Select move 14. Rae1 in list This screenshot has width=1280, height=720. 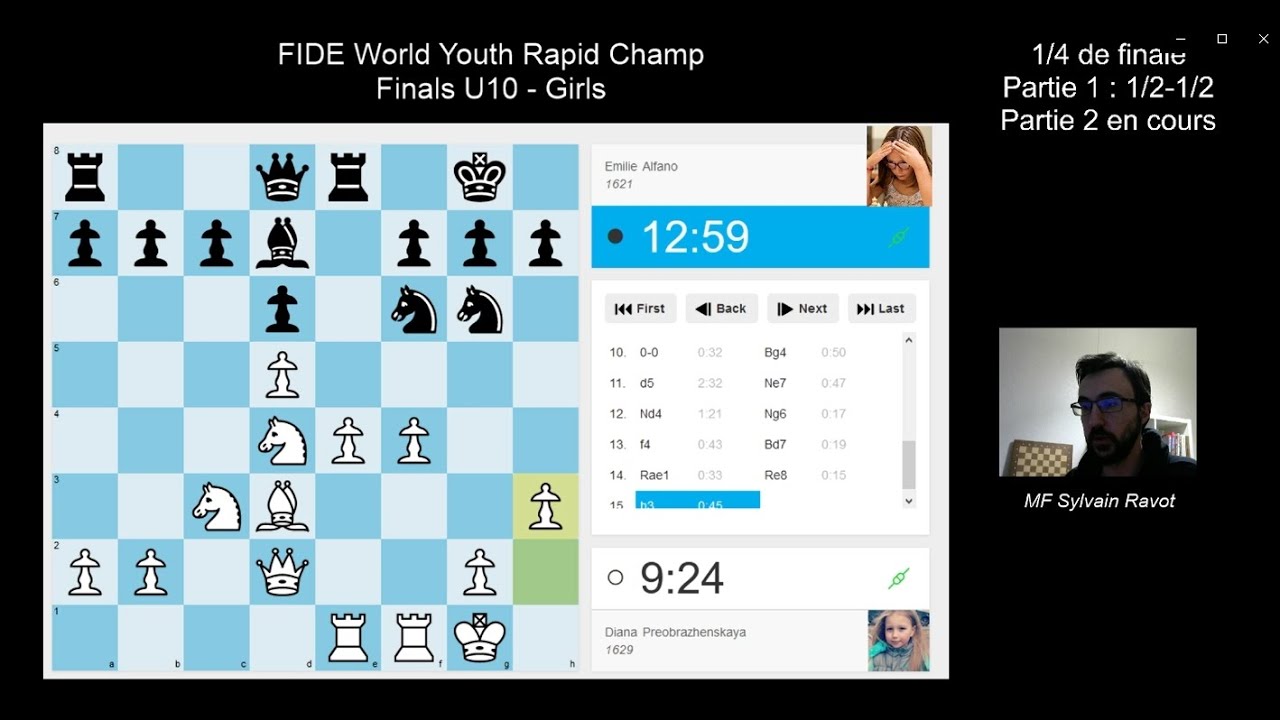(654, 475)
